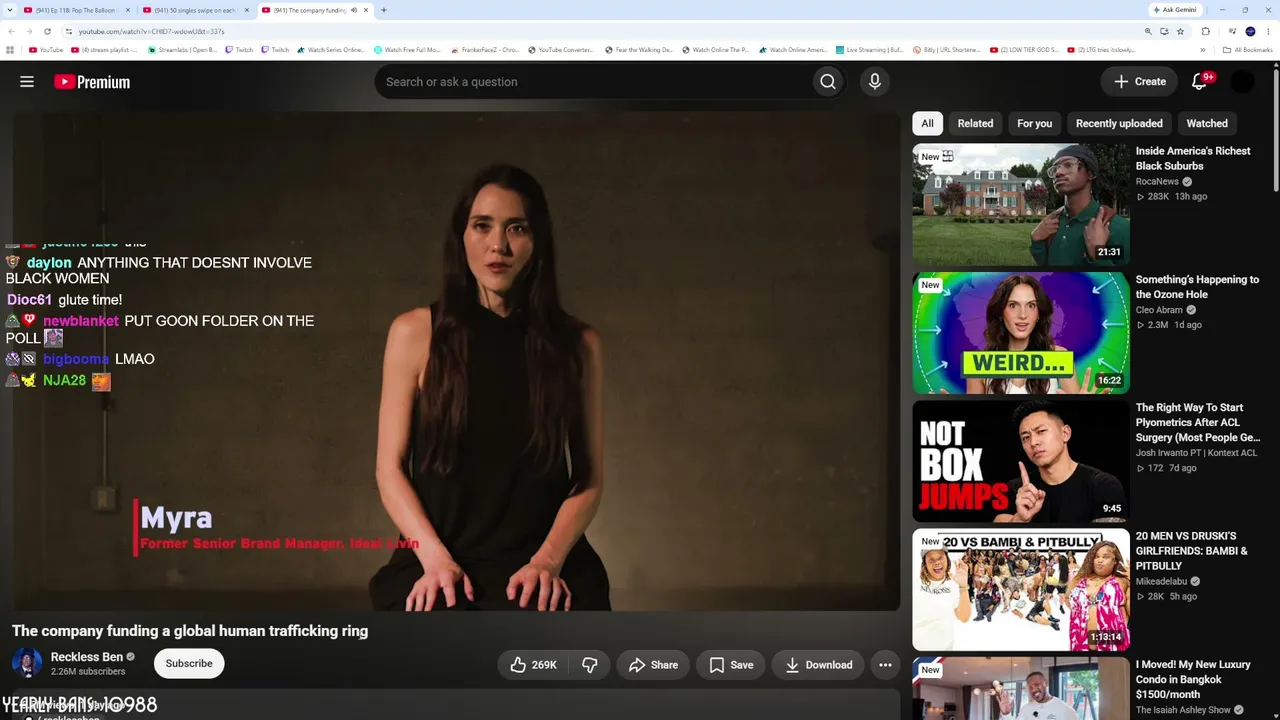The image size is (1280, 720).
Task: Go to YouTube Premium home logo
Action: (92, 82)
